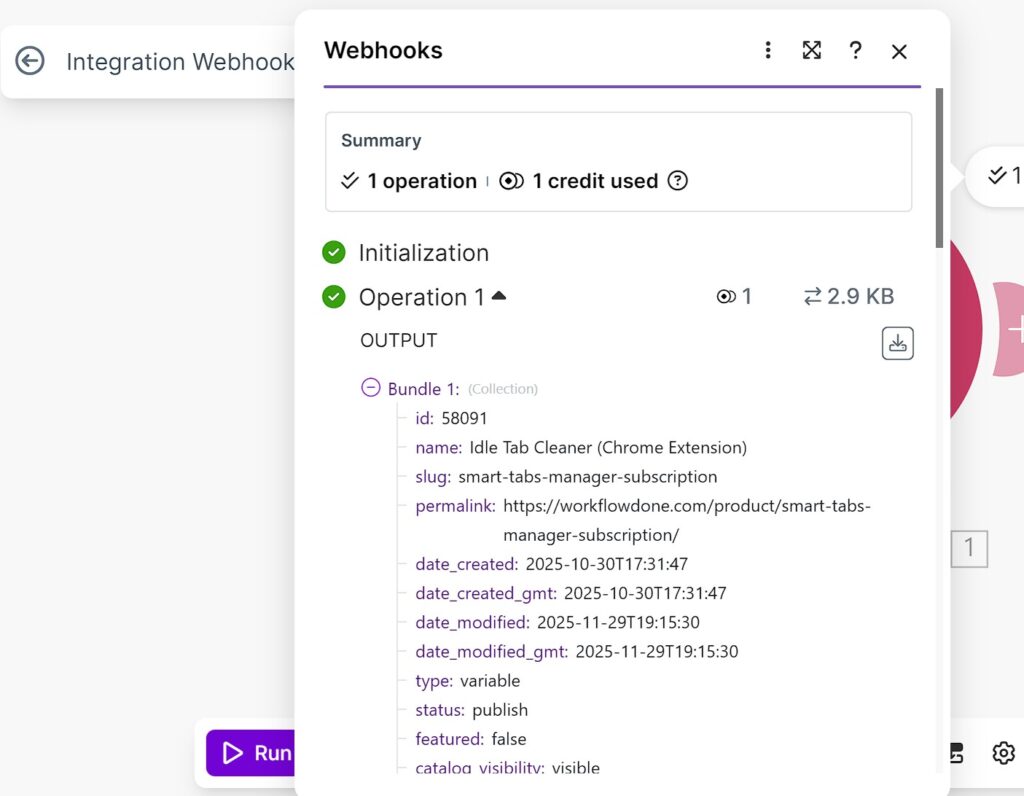Click the red Webhooks module circle
This screenshot has width=1024, height=796.
(964, 330)
